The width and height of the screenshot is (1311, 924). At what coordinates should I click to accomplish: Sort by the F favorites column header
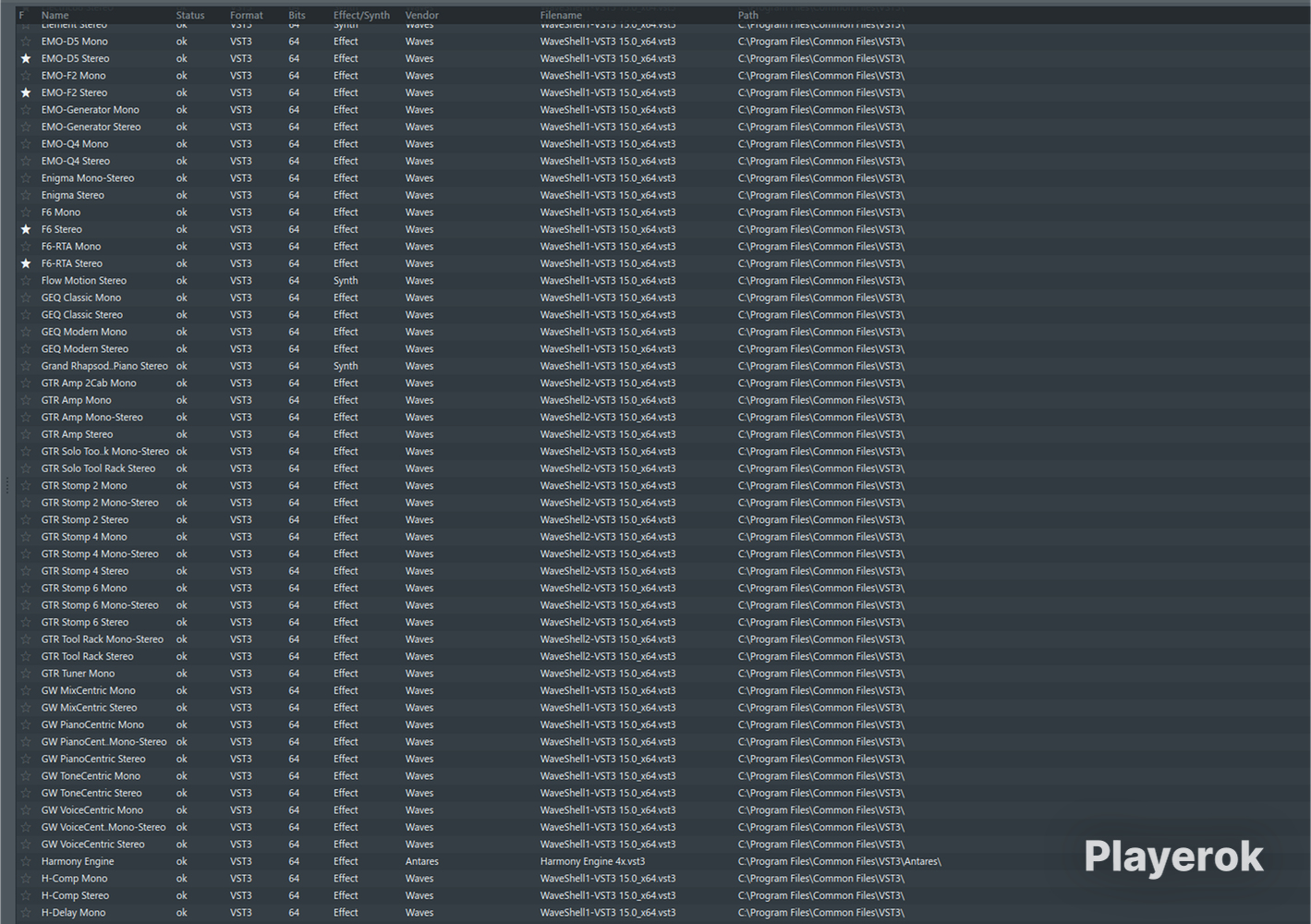(x=21, y=15)
